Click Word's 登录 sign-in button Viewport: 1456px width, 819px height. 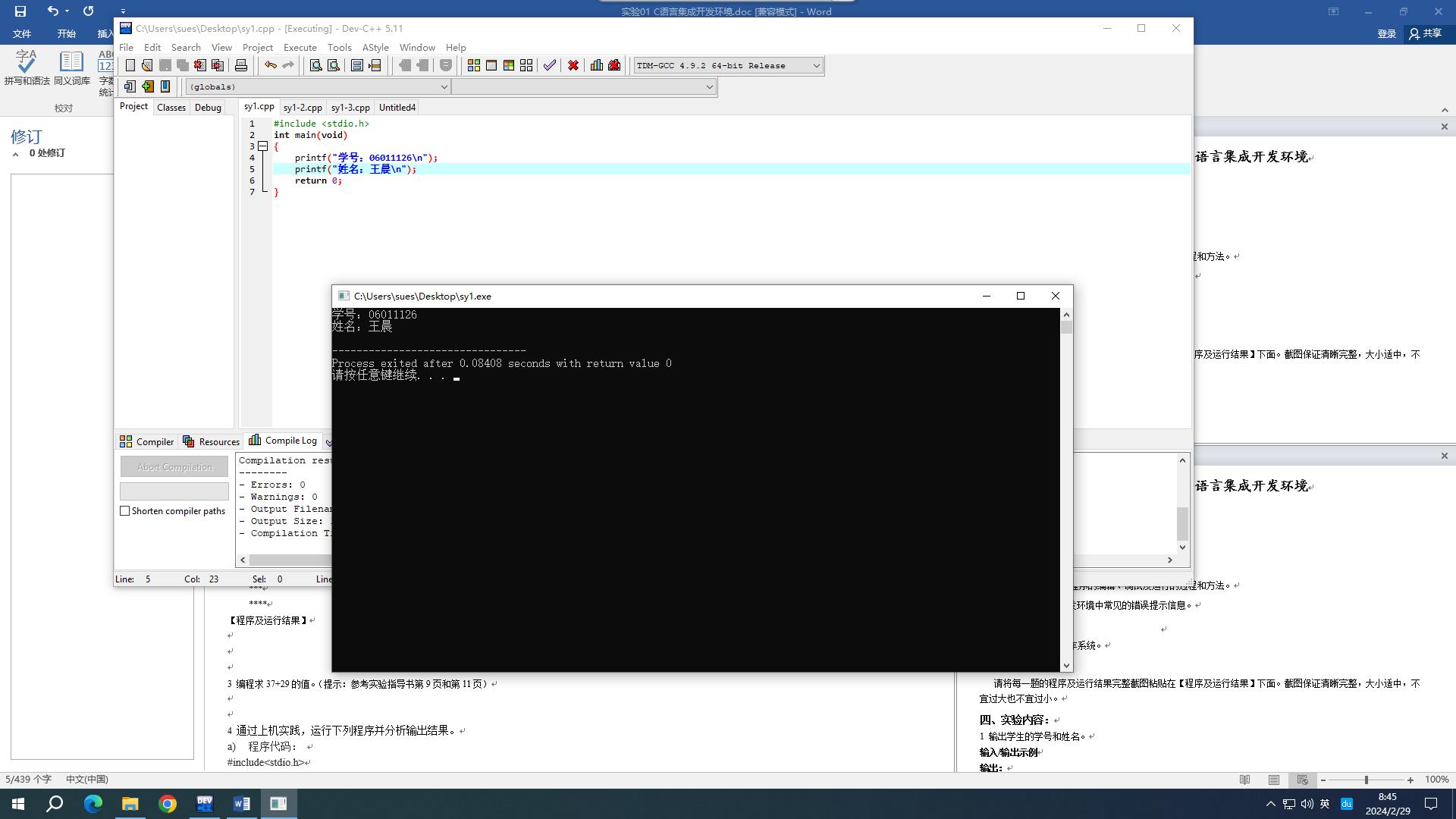pyautogui.click(x=1386, y=33)
